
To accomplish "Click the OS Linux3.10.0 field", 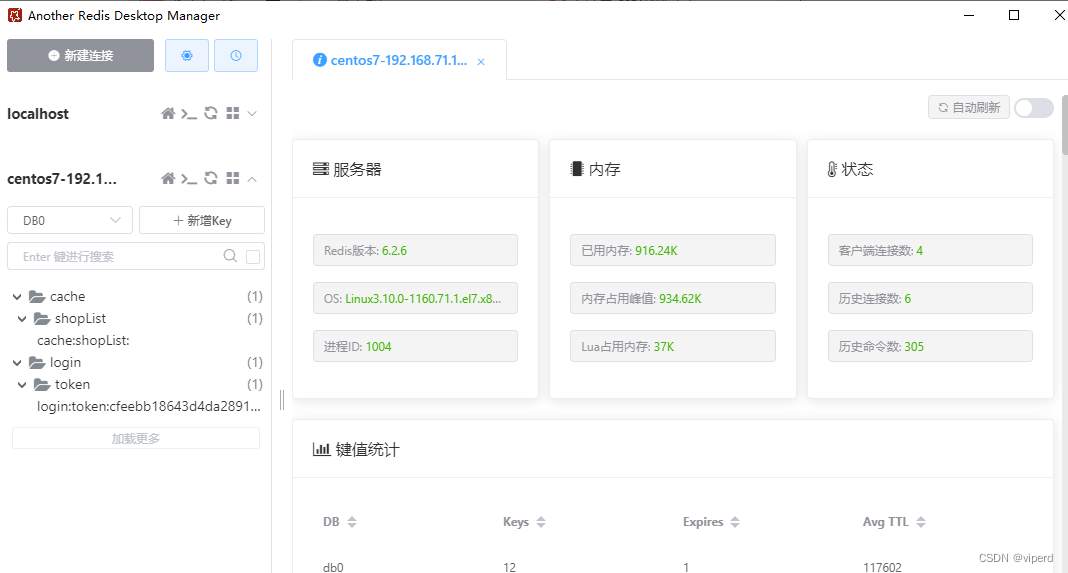I will tap(415, 298).
